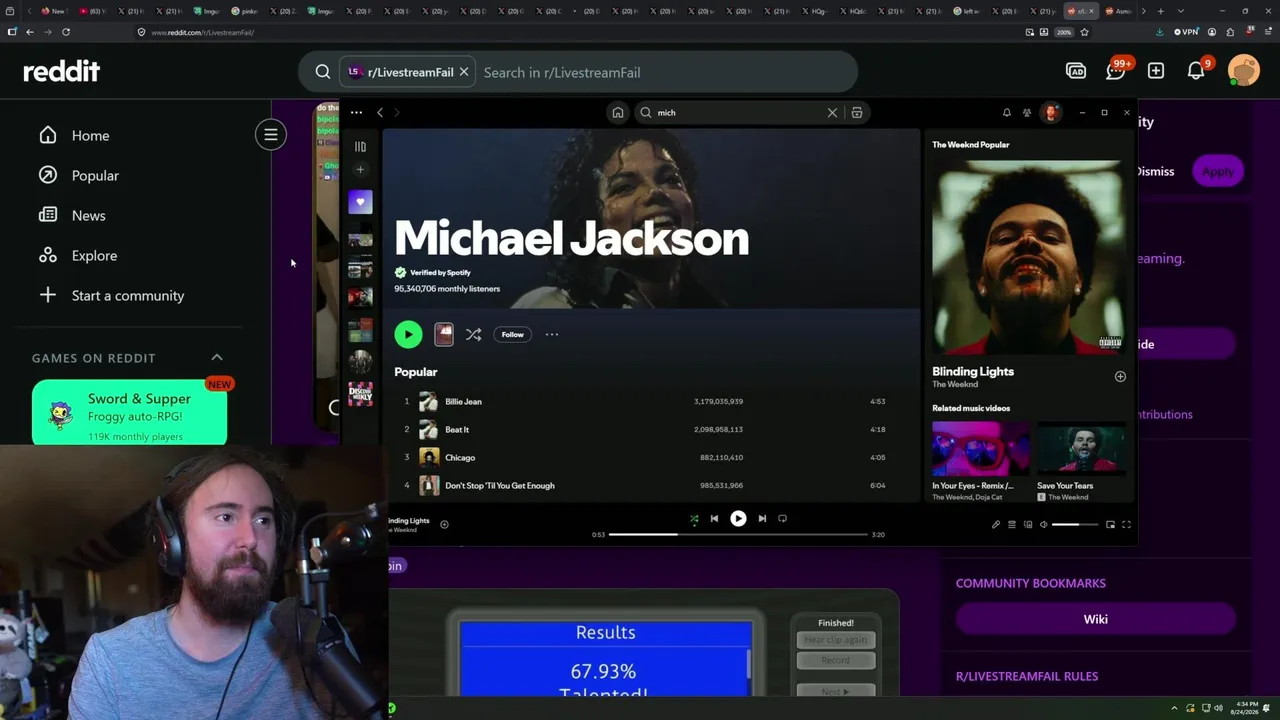The image size is (1280, 720).
Task: Seek within the song progress bar
Action: (738, 534)
